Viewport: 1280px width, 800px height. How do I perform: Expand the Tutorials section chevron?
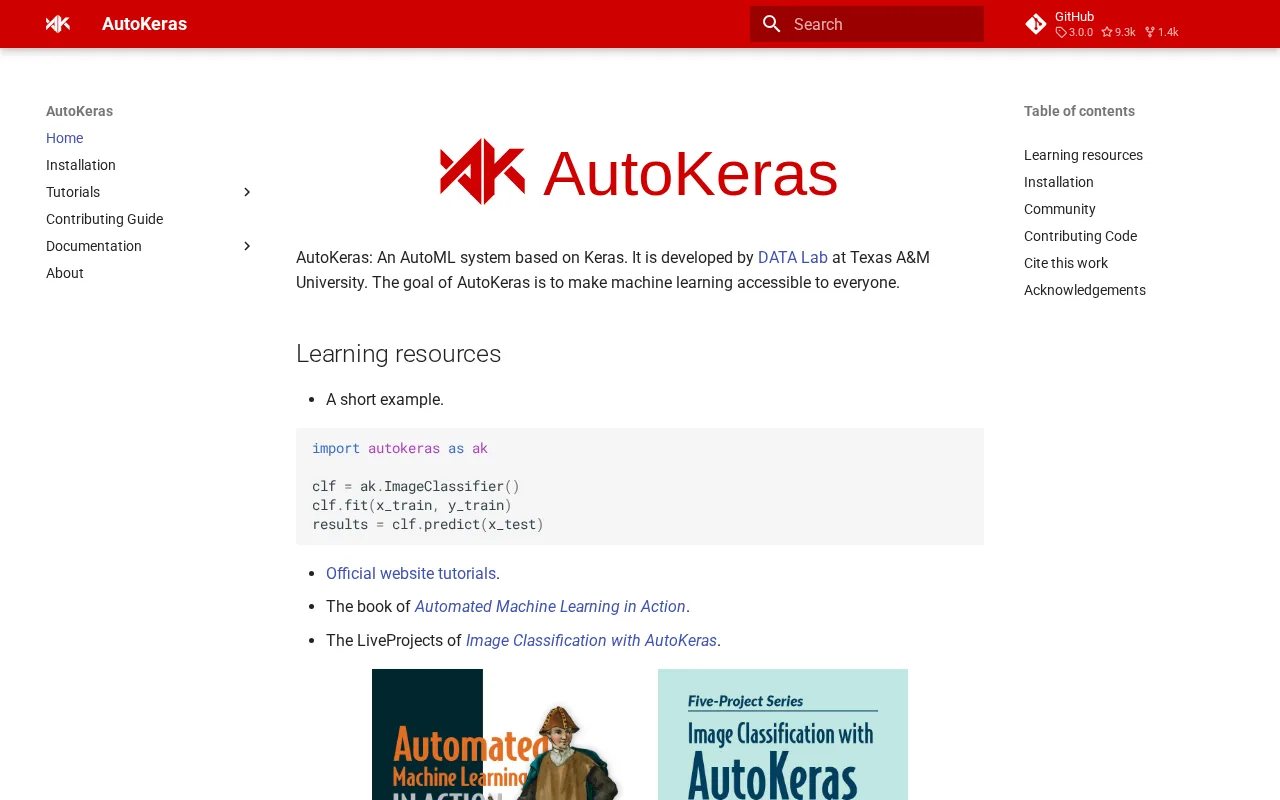click(247, 192)
